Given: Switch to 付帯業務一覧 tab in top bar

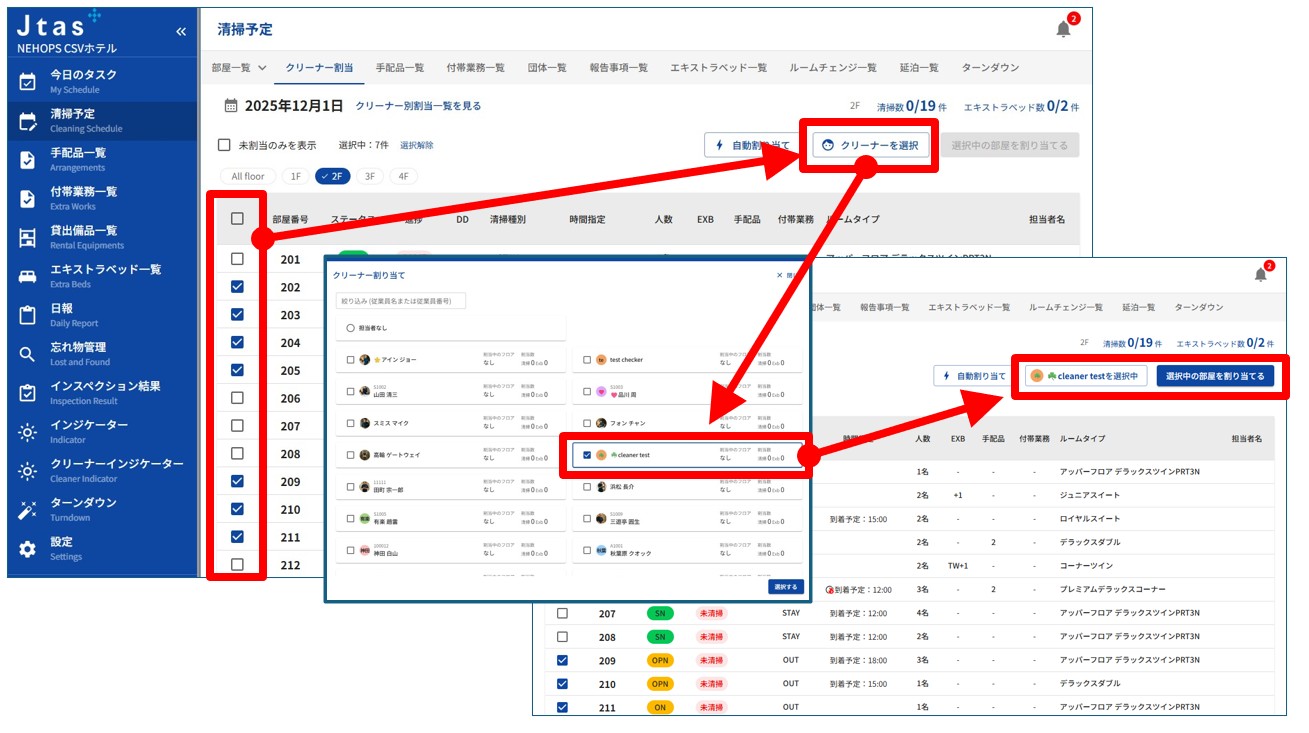Looking at the screenshot, I should (474, 67).
